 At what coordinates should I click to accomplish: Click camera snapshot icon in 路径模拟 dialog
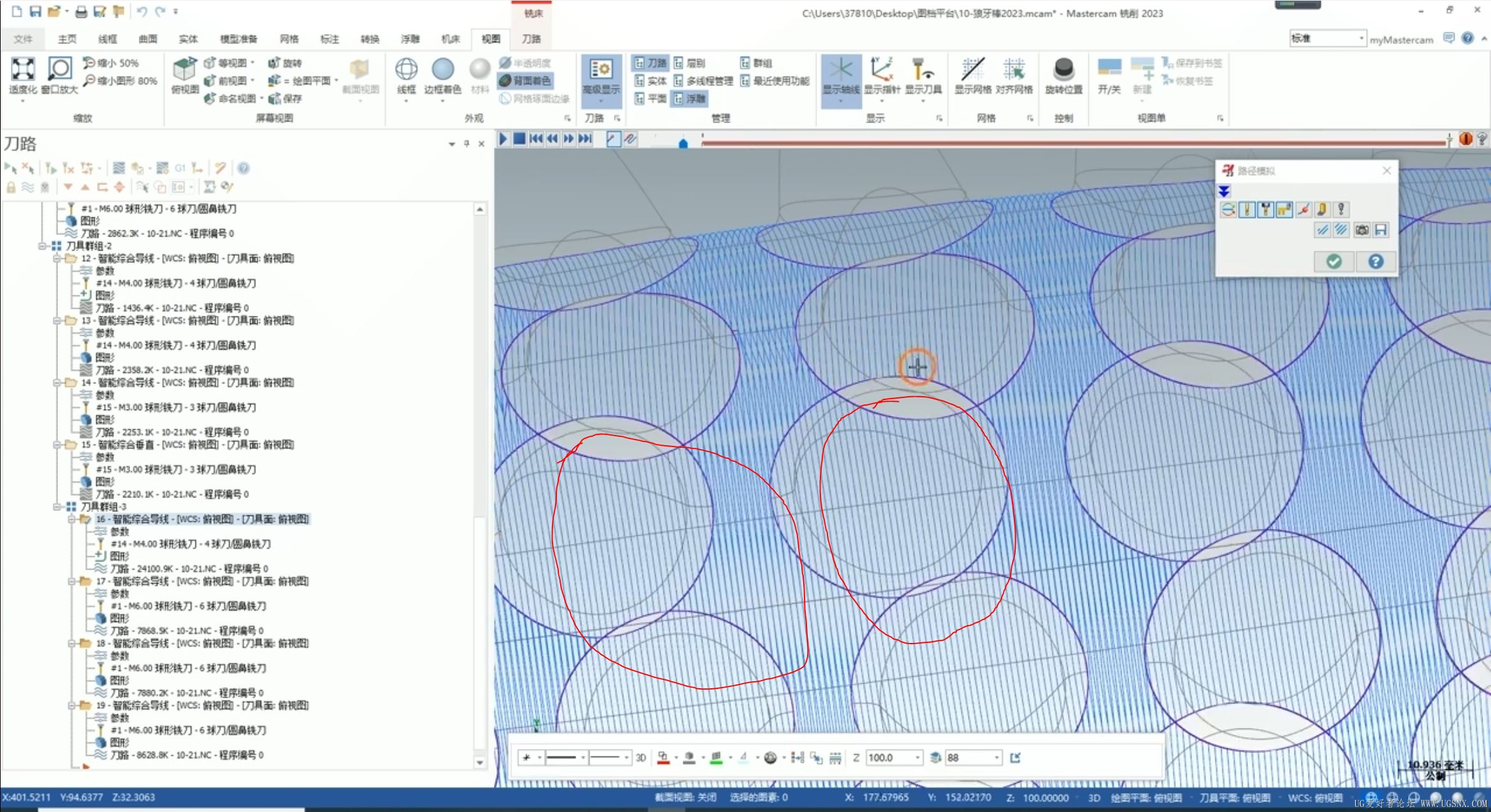click(1361, 230)
